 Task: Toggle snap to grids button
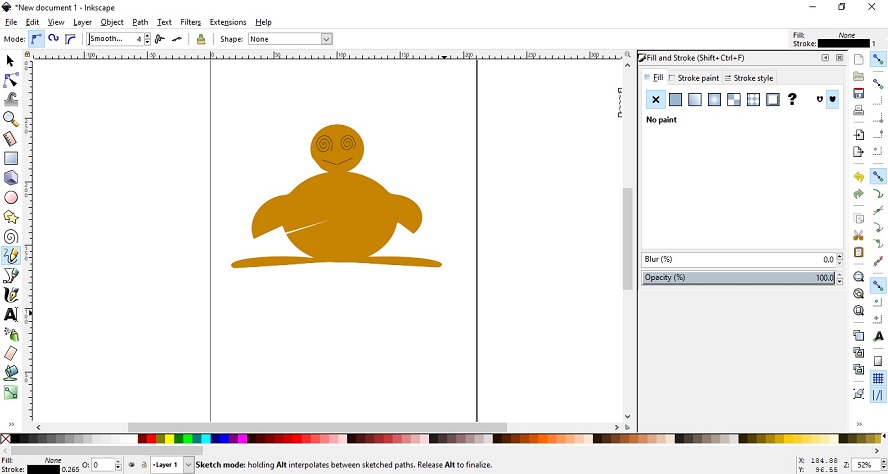[x=878, y=378]
